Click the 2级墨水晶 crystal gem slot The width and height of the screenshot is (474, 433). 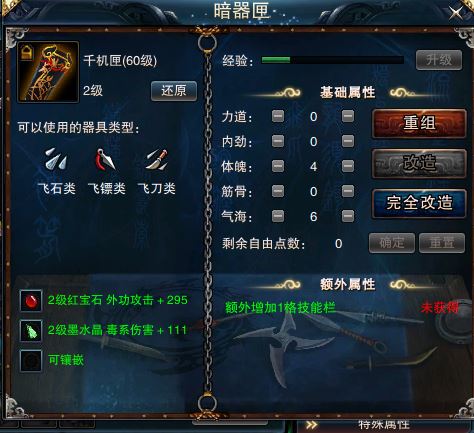pos(31,331)
